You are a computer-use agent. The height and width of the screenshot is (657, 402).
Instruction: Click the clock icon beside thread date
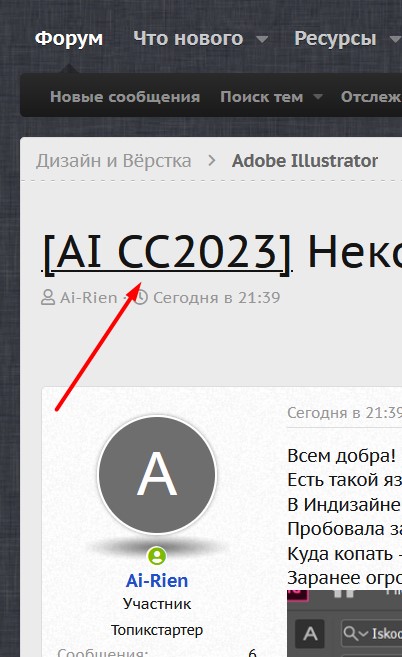(140, 297)
